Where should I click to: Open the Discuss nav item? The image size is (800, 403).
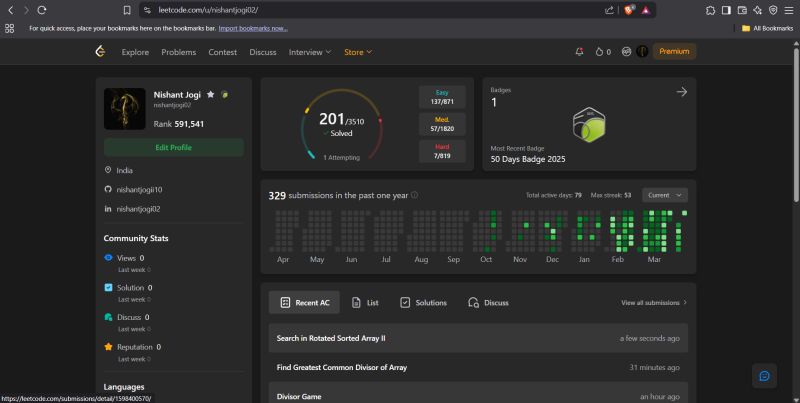[263, 52]
